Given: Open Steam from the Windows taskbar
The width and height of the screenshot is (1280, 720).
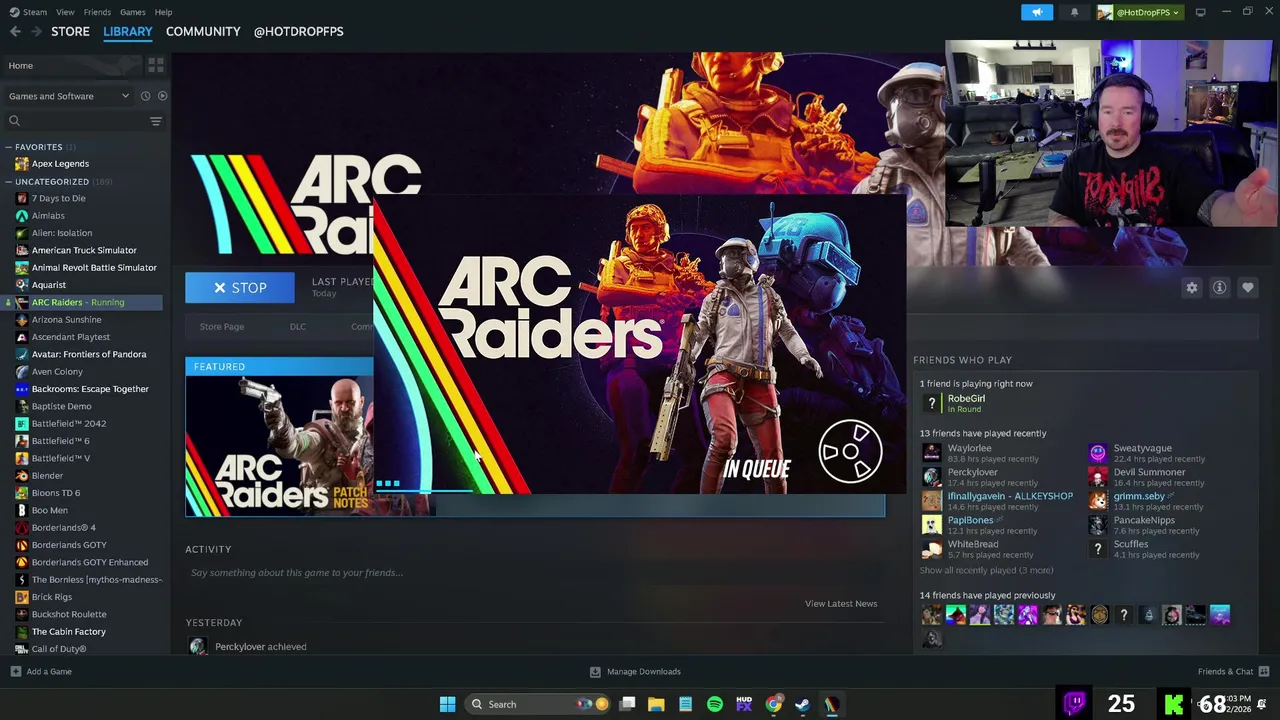Looking at the screenshot, I should tap(802, 704).
